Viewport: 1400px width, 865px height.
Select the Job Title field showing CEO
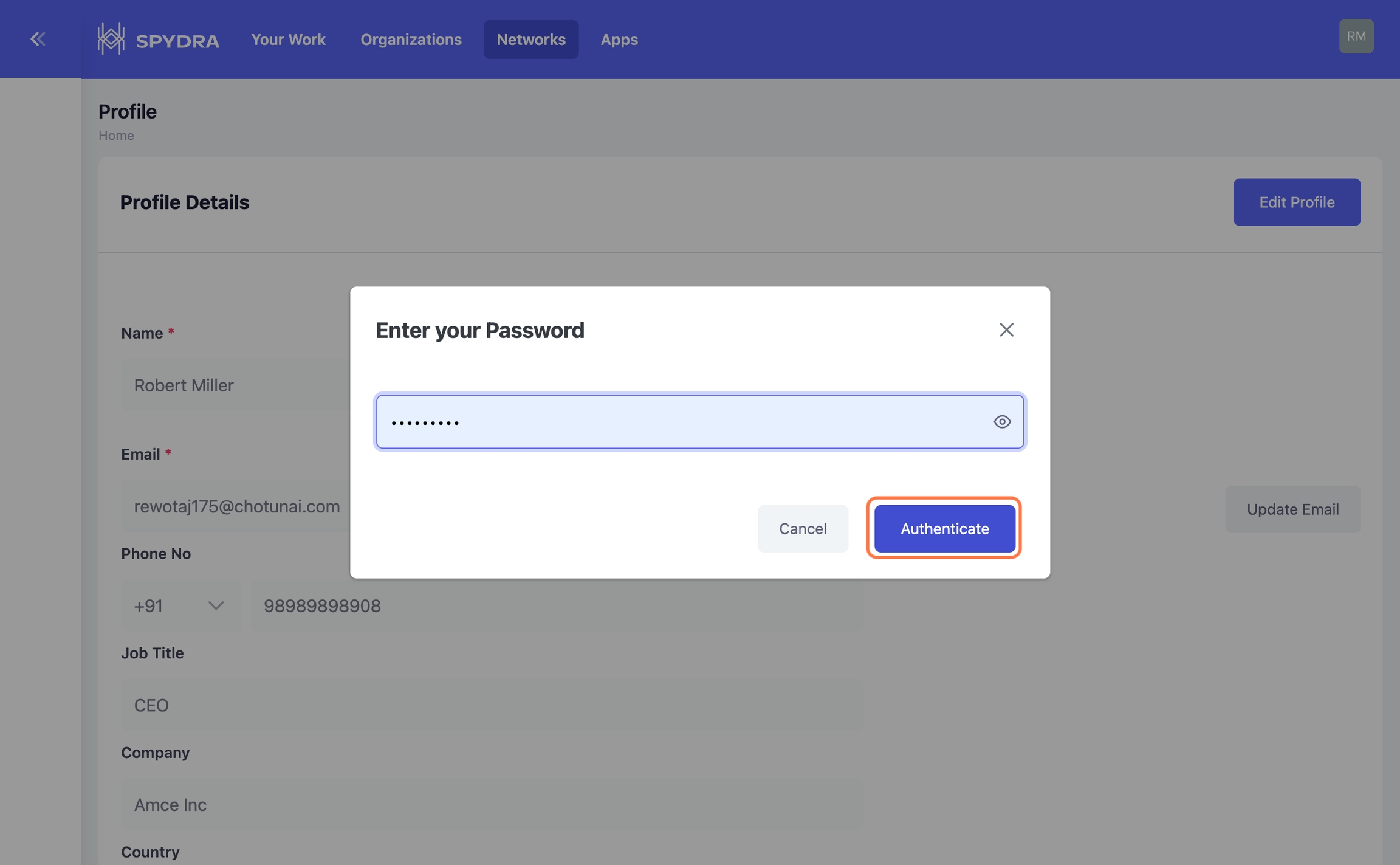491,705
